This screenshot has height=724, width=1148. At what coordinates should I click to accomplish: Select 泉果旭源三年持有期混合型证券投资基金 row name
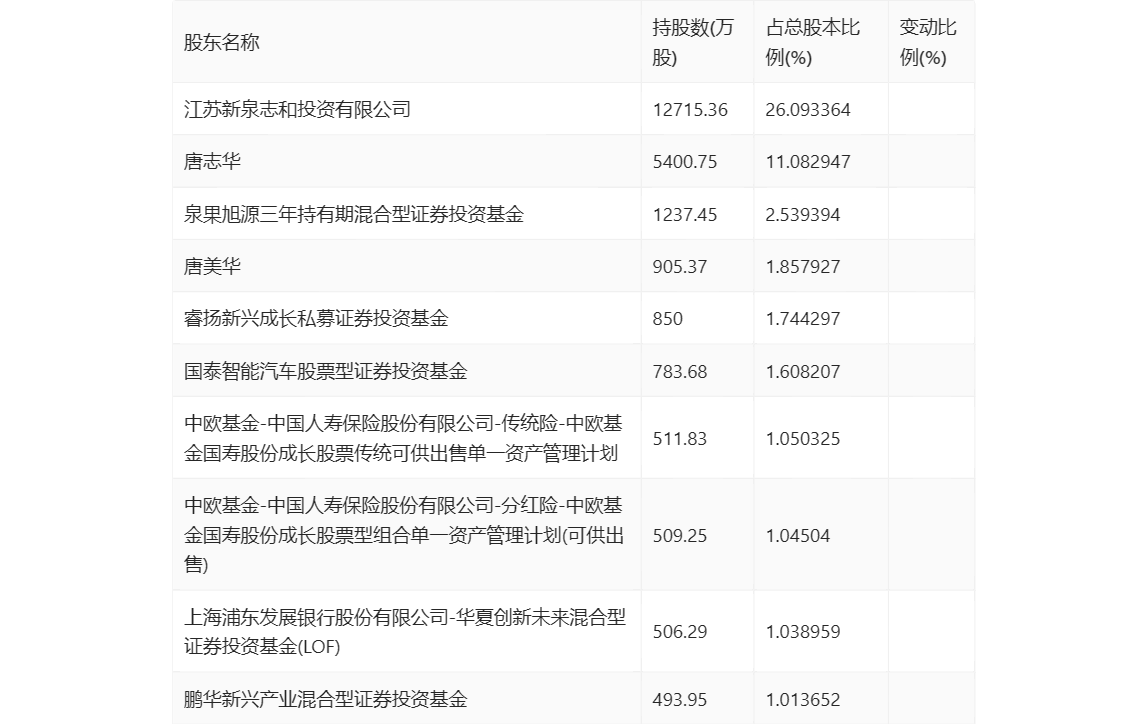[354, 214]
